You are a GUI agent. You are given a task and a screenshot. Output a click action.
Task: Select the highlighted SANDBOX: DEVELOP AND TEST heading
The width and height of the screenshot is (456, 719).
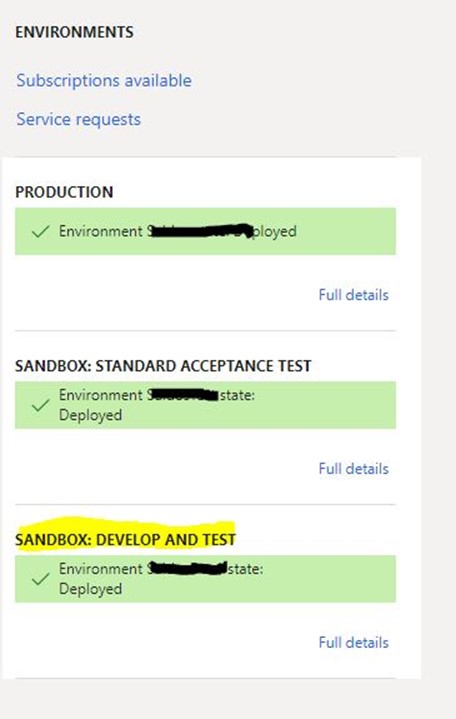pos(125,540)
